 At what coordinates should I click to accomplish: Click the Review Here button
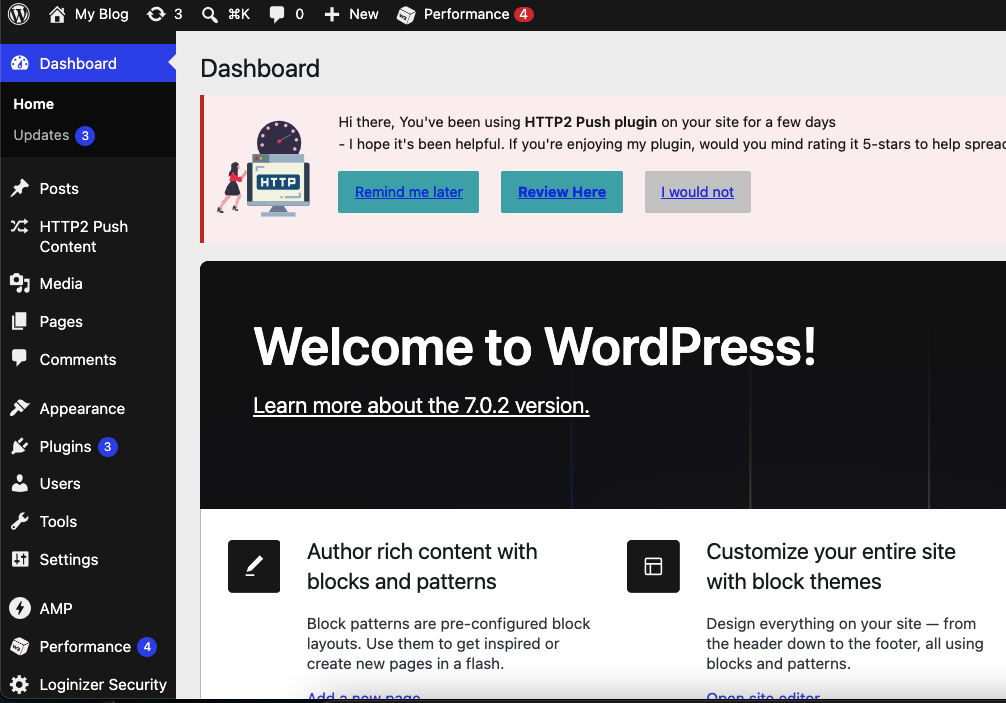(562, 192)
